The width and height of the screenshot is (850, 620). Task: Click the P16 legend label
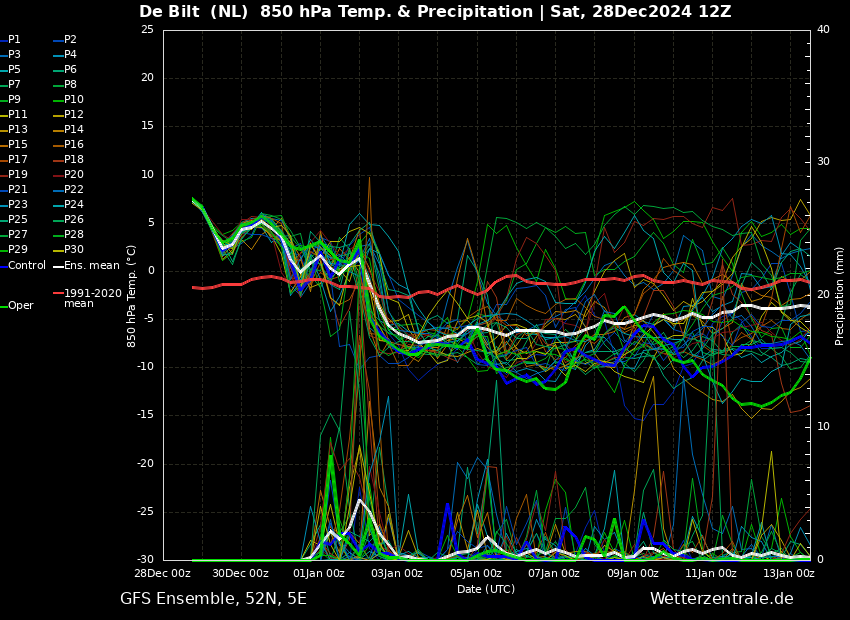[74, 145]
